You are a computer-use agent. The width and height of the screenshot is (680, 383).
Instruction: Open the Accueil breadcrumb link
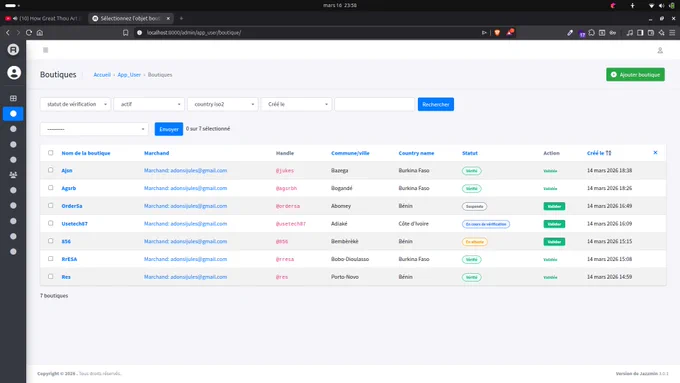point(102,75)
